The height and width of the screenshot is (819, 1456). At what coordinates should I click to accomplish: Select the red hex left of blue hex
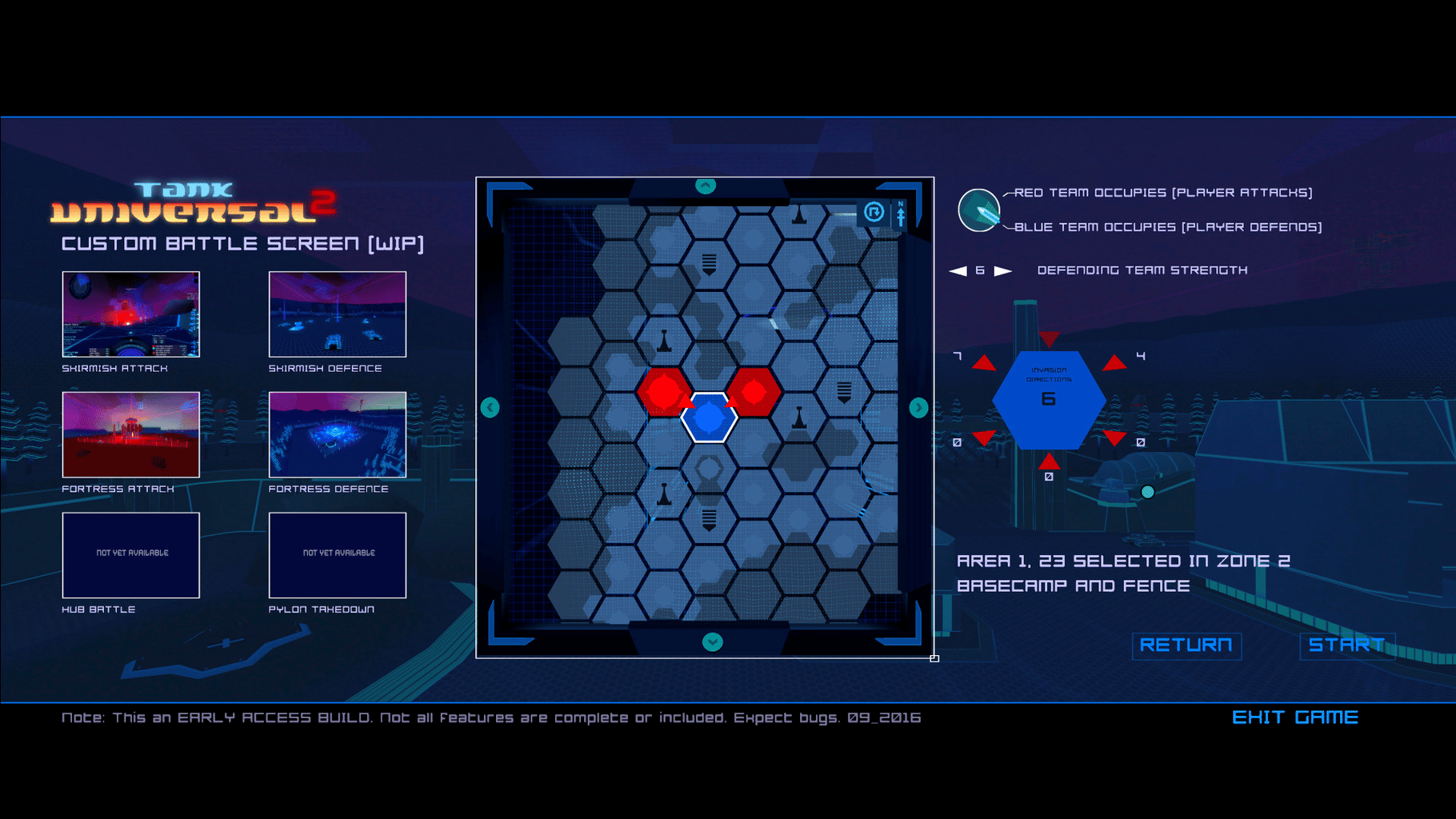click(x=664, y=392)
